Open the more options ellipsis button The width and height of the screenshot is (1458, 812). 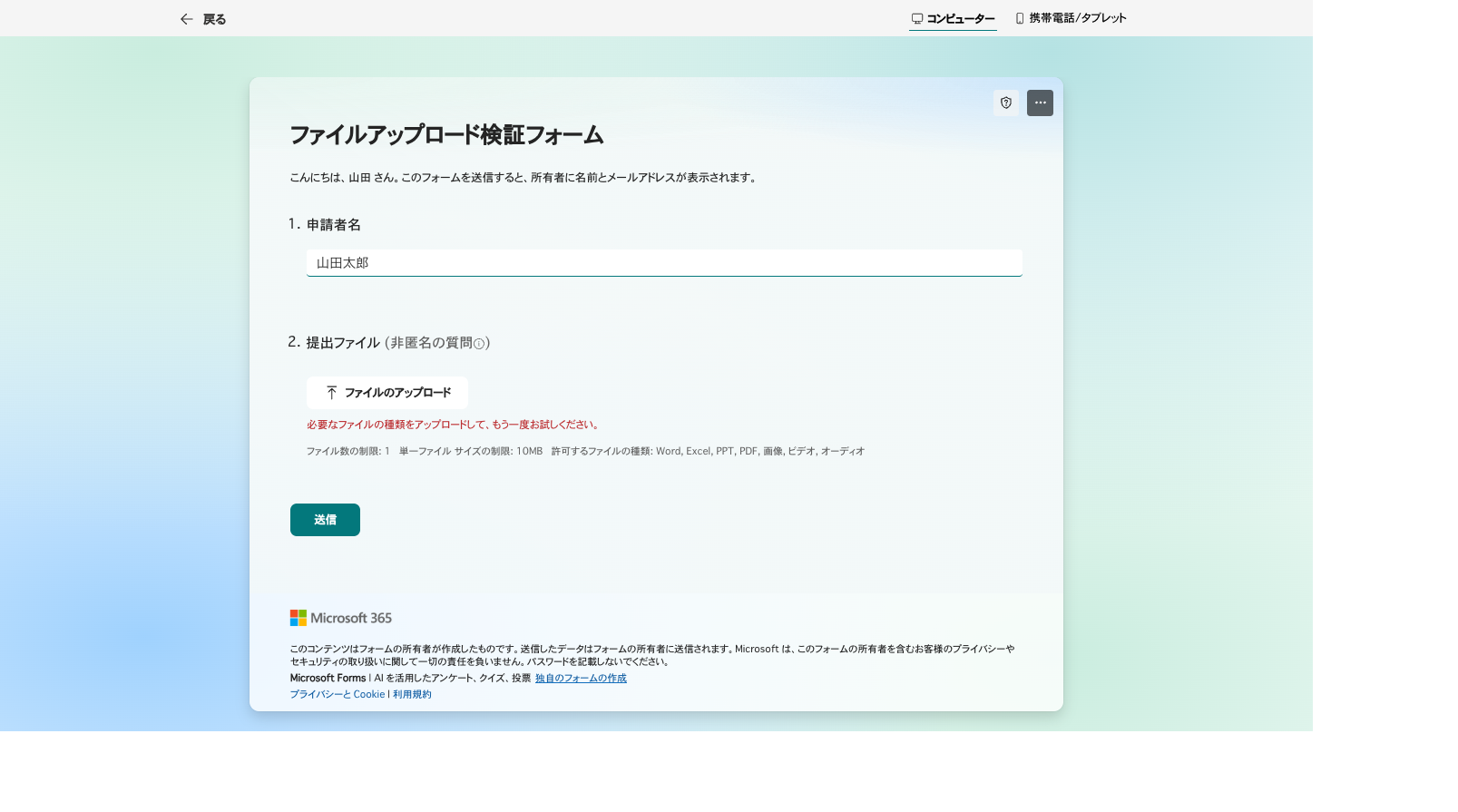click(x=1040, y=103)
